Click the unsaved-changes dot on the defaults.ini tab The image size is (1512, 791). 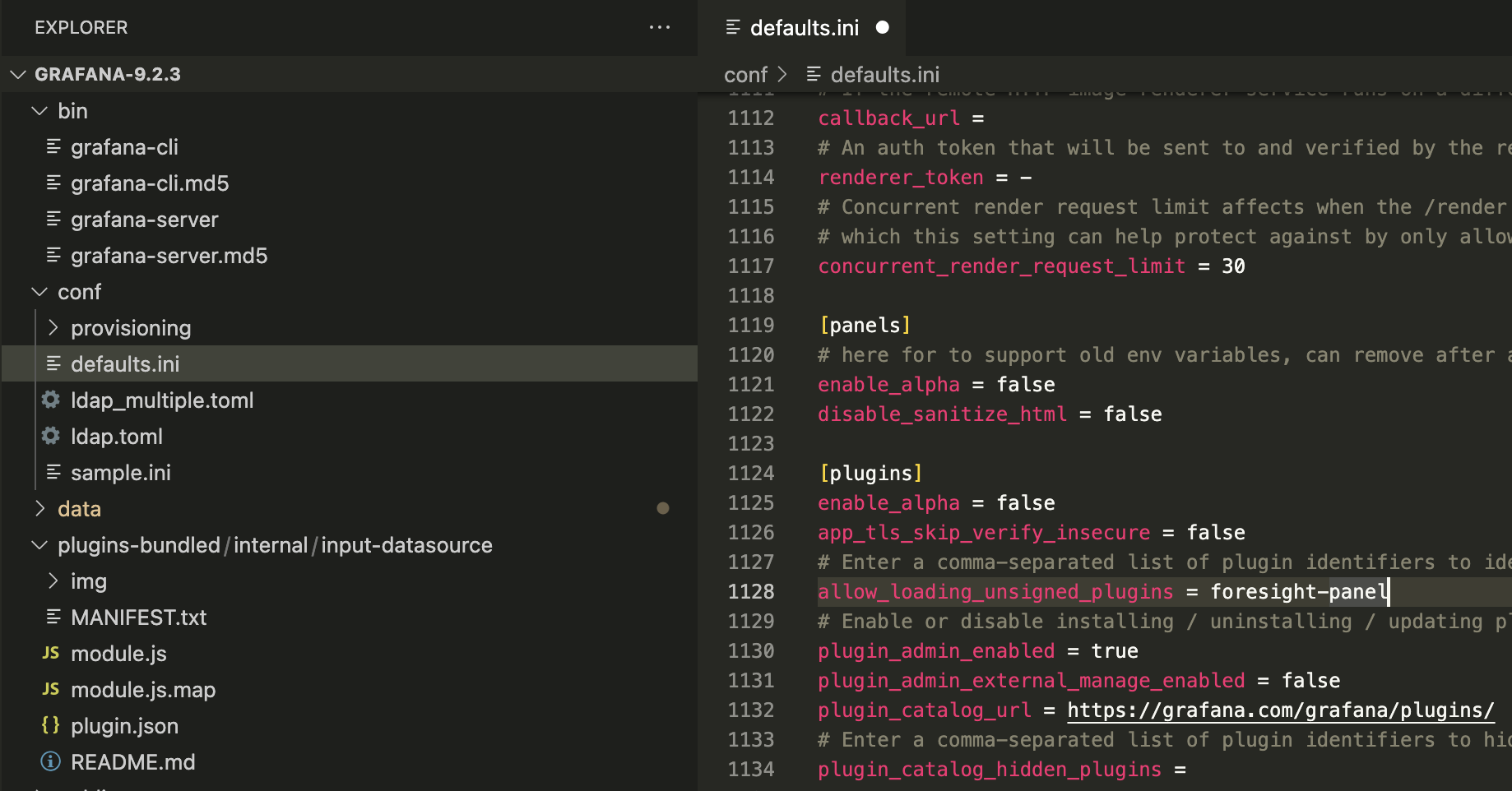click(883, 28)
